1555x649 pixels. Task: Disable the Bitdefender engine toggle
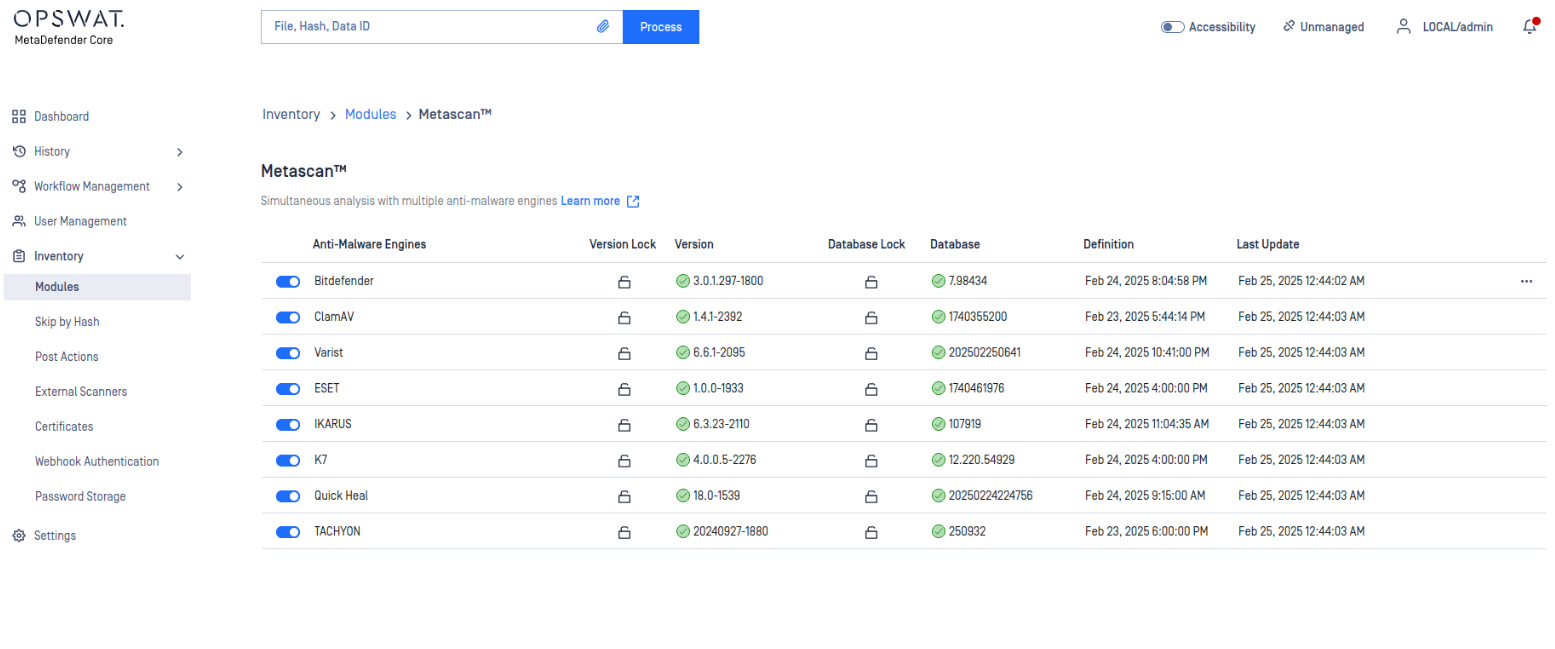coord(288,282)
